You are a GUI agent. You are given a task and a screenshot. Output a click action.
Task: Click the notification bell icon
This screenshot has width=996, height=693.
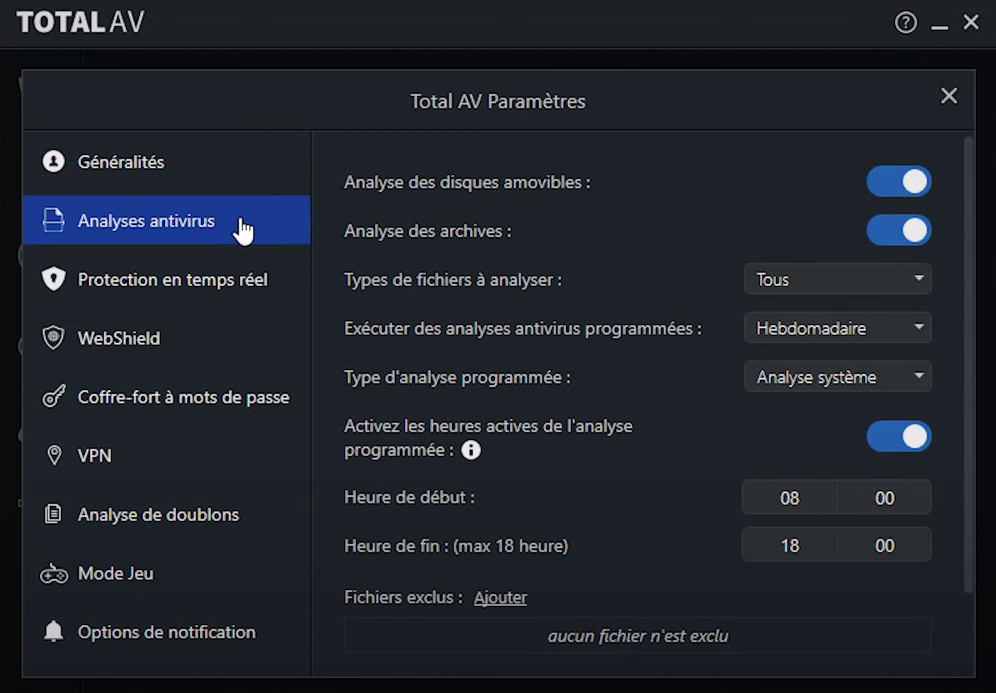(53, 631)
